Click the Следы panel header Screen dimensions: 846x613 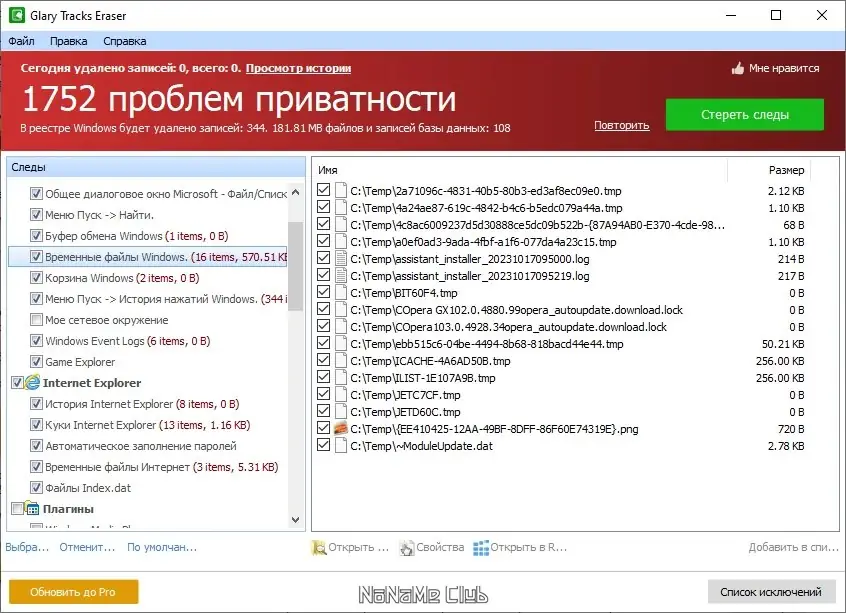click(156, 167)
